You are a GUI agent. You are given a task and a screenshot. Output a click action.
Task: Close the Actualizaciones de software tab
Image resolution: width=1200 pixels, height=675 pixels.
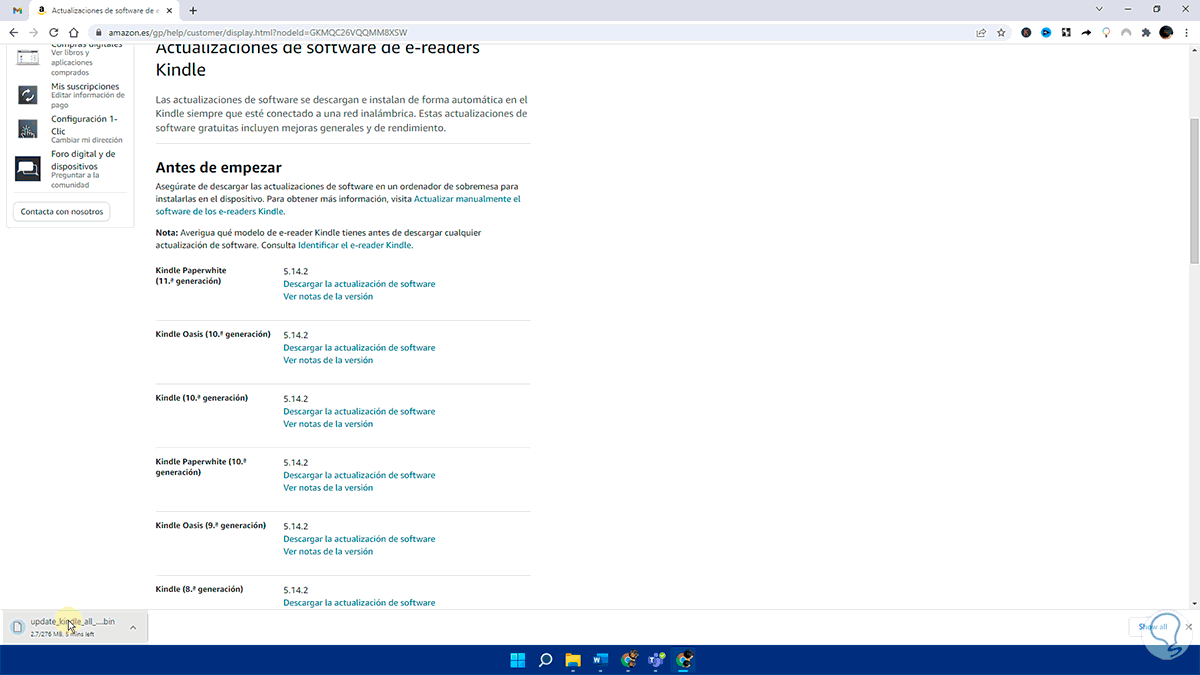(171, 10)
